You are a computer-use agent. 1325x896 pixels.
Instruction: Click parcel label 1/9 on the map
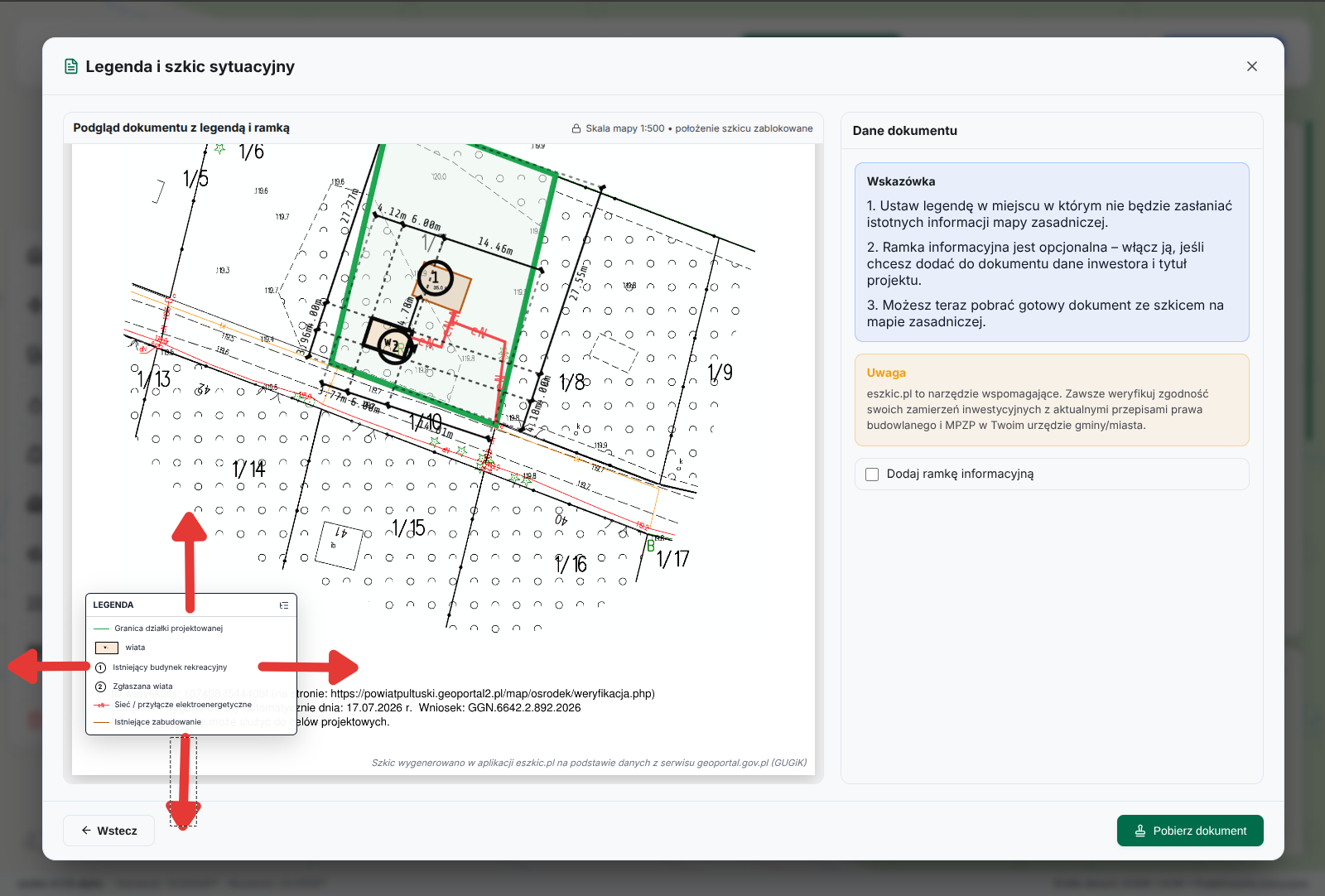click(720, 373)
